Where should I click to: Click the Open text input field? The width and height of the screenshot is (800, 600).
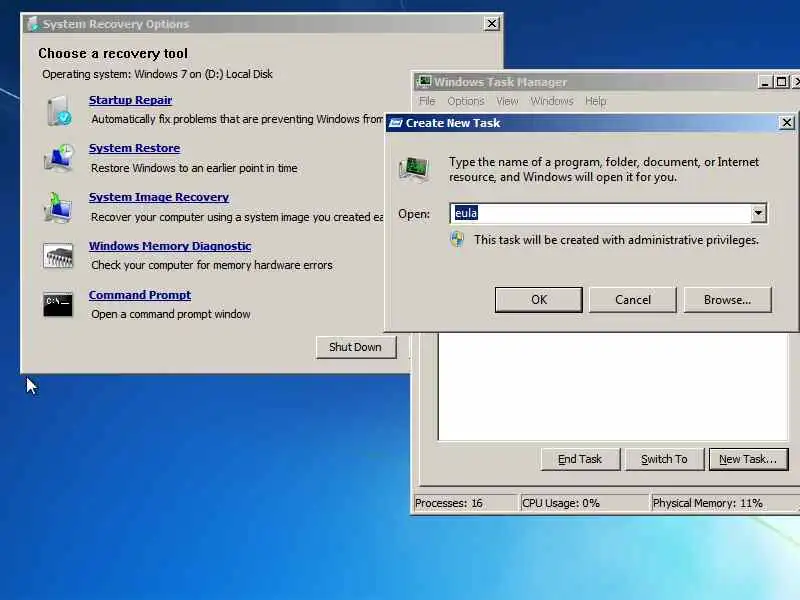point(600,213)
